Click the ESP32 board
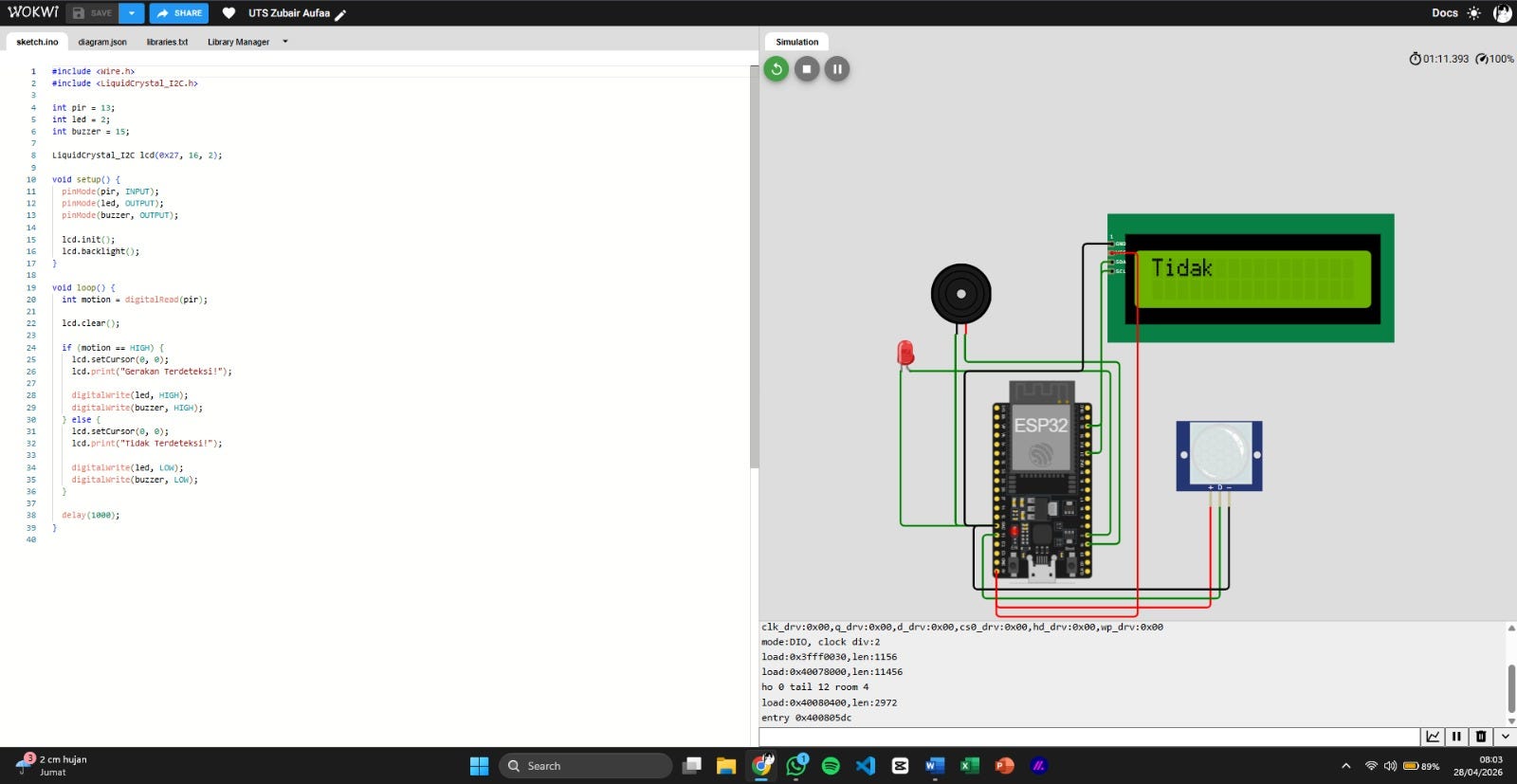 pyautogui.click(x=1042, y=480)
